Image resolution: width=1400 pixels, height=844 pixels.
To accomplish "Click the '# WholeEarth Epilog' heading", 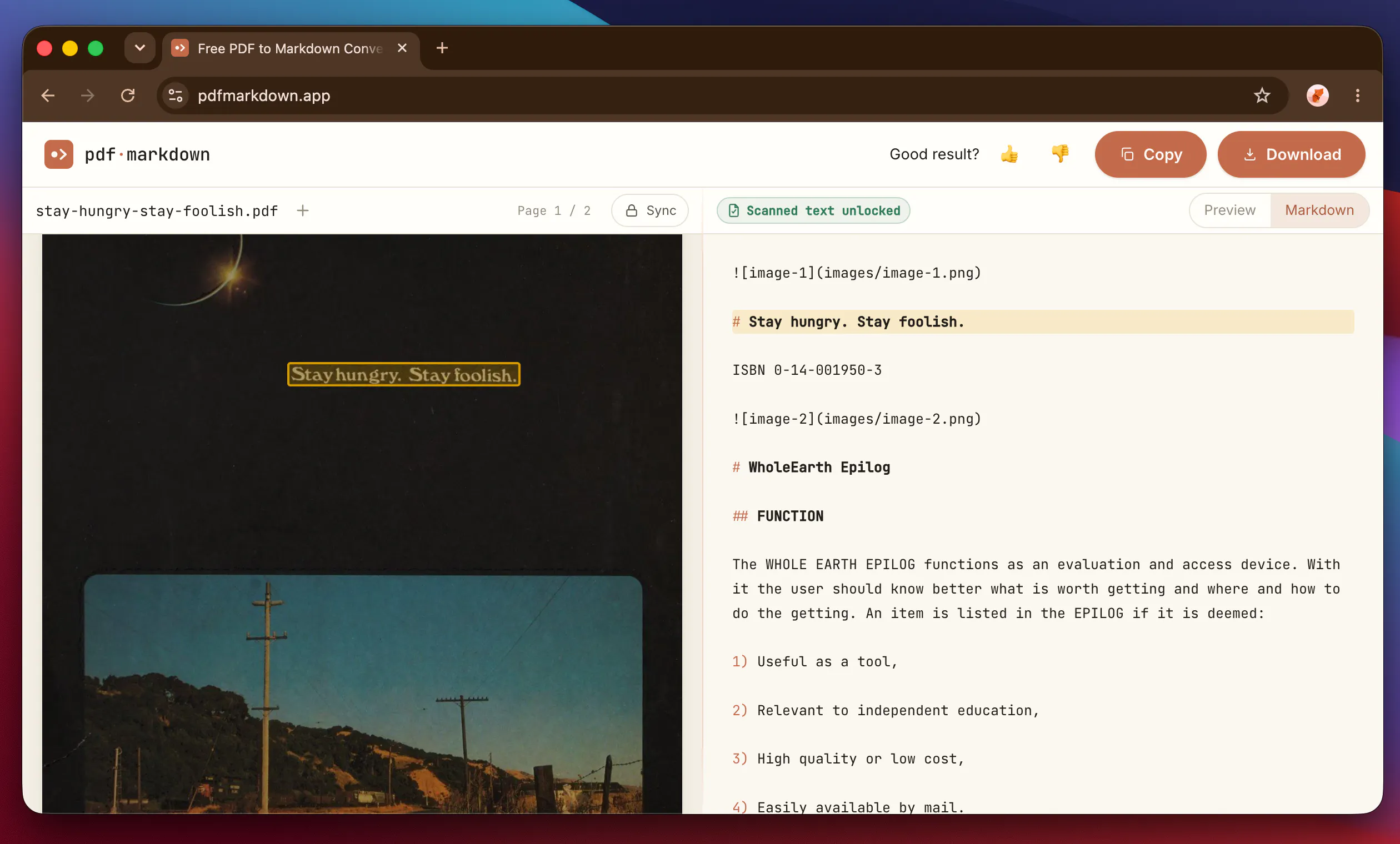I will click(x=811, y=468).
